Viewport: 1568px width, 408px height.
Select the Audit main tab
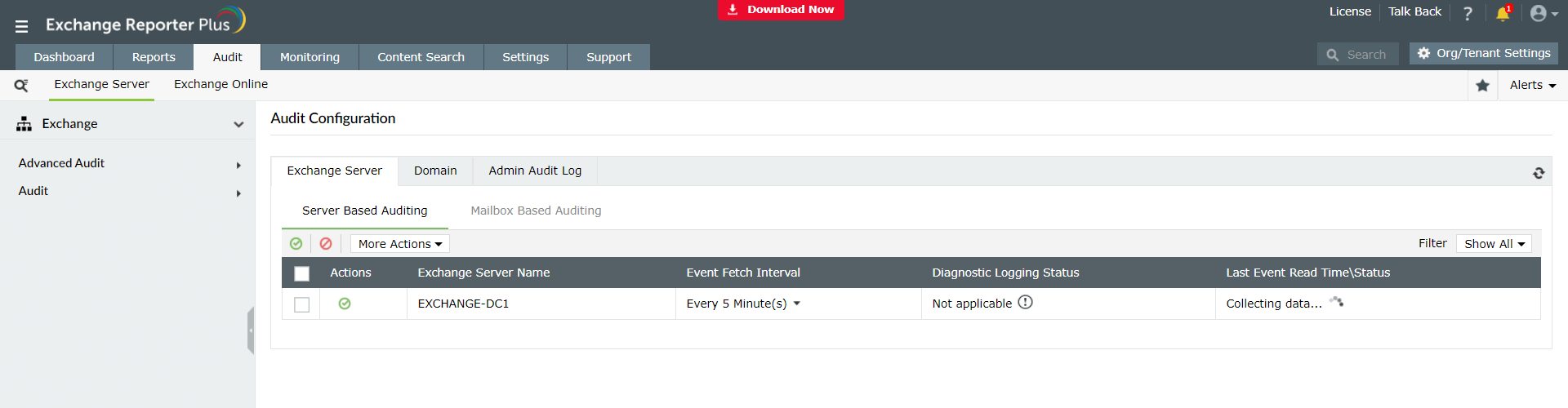(x=227, y=57)
